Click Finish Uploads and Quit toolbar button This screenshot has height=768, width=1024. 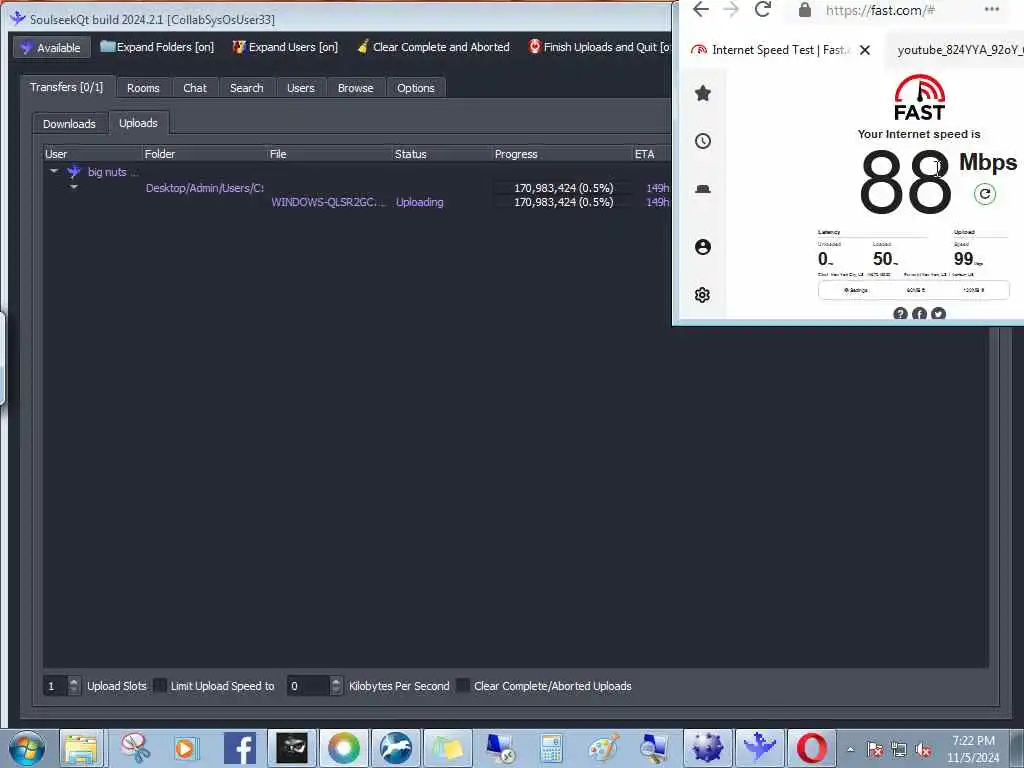click(598, 47)
